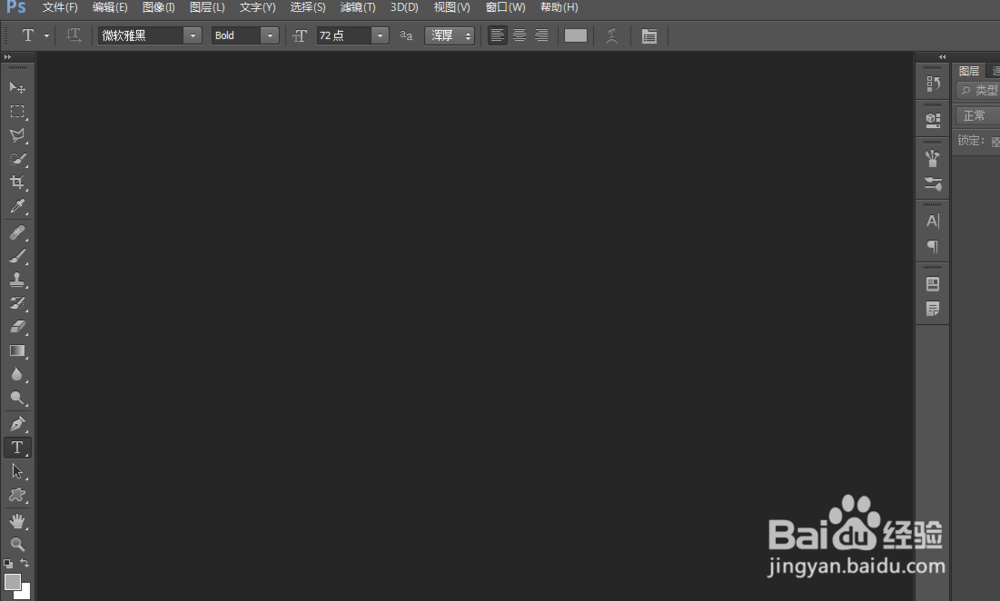Open the 滤镜(T) menu
1000x601 pixels.
click(x=358, y=8)
